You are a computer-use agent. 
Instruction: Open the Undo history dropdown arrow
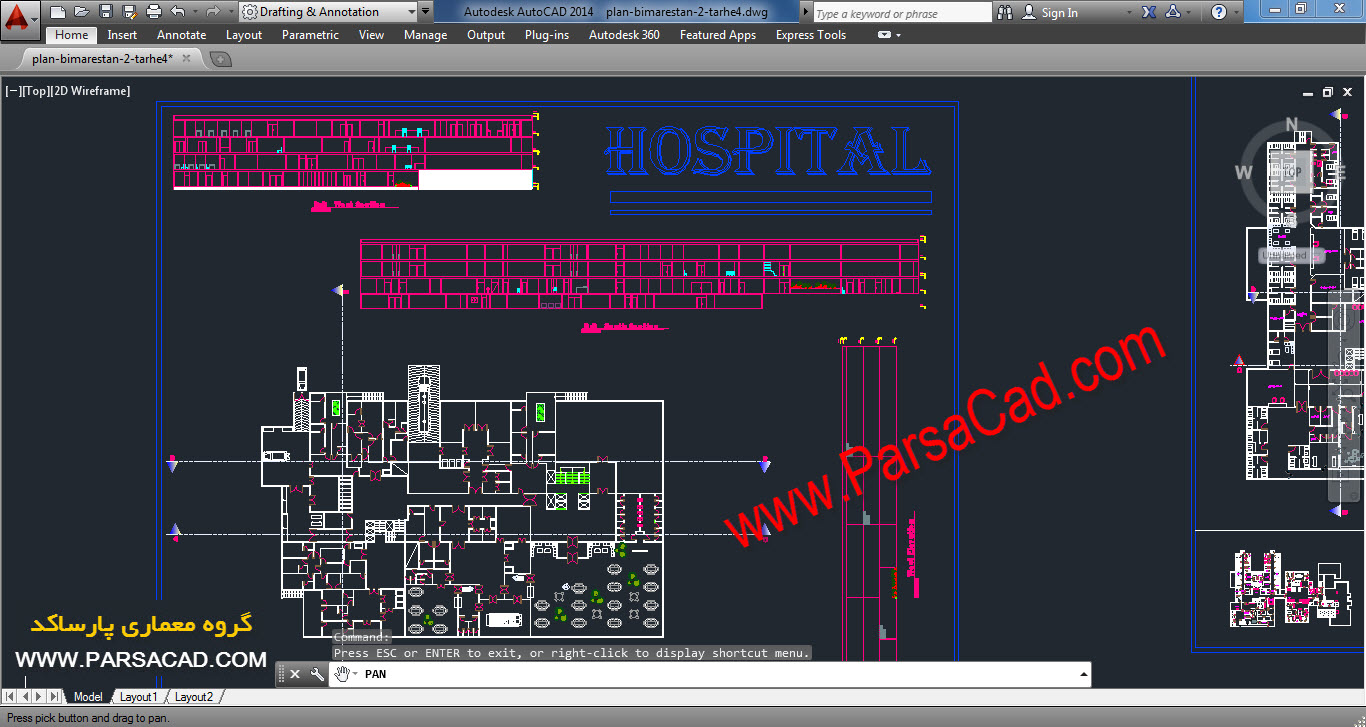coord(193,12)
